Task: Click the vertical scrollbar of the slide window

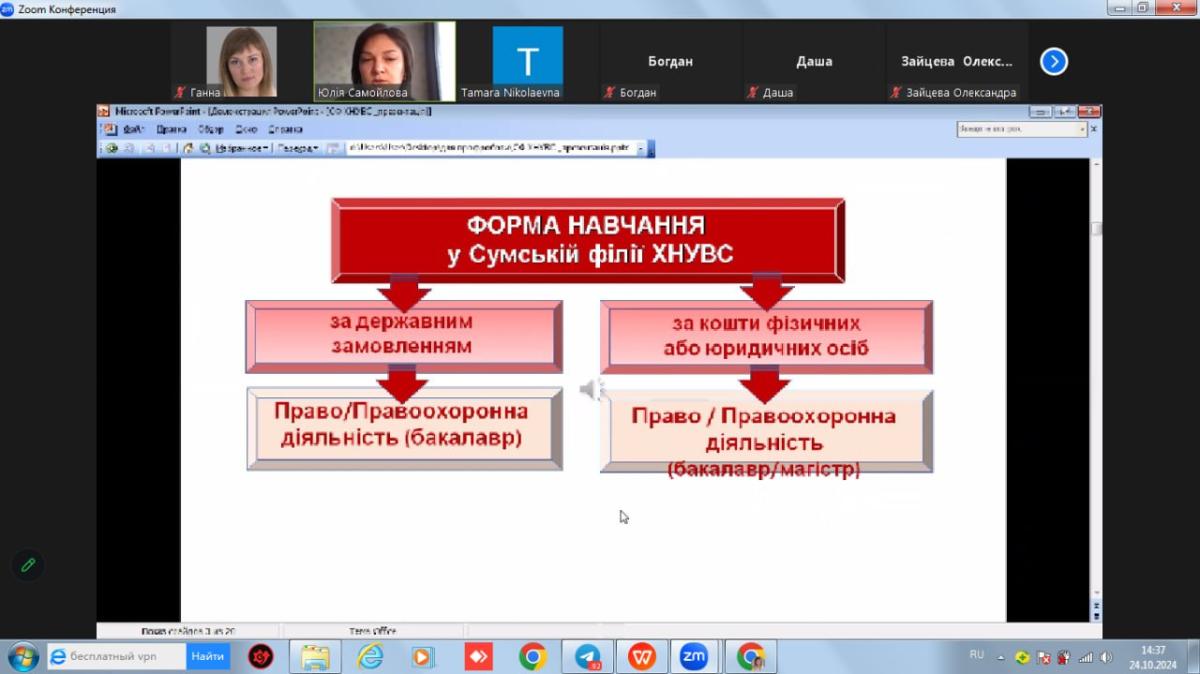Action: click(1096, 390)
